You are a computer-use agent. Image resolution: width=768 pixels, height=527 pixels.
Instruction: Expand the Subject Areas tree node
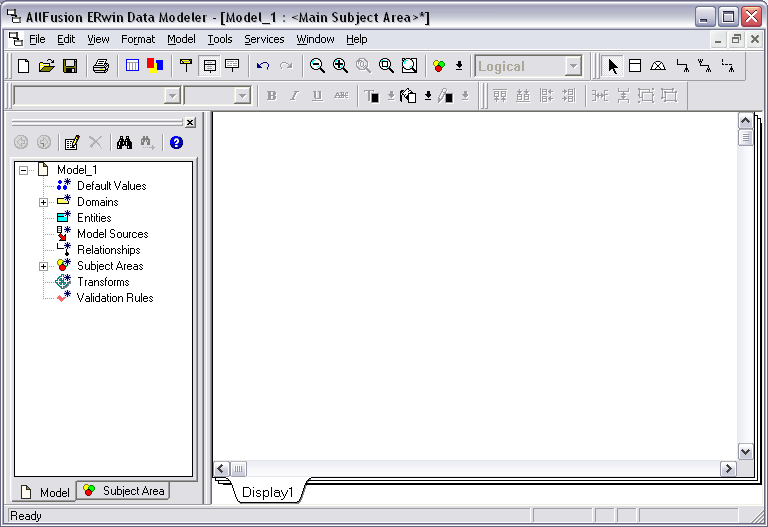(x=43, y=266)
